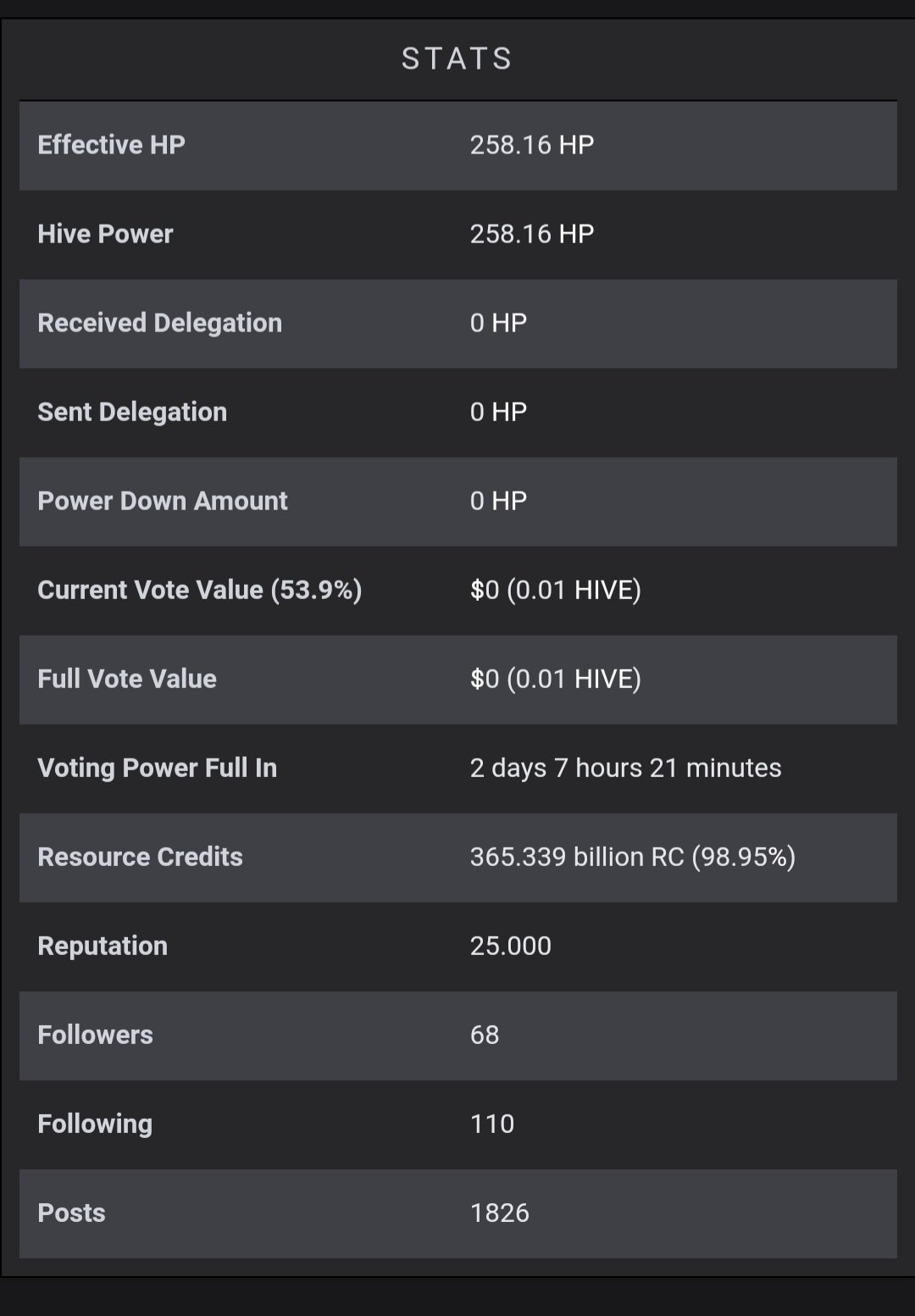Click the 365.339 billion RC (98.95%) value
The height and width of the screenshot is (1316, 915).
[x=633, y=857]
